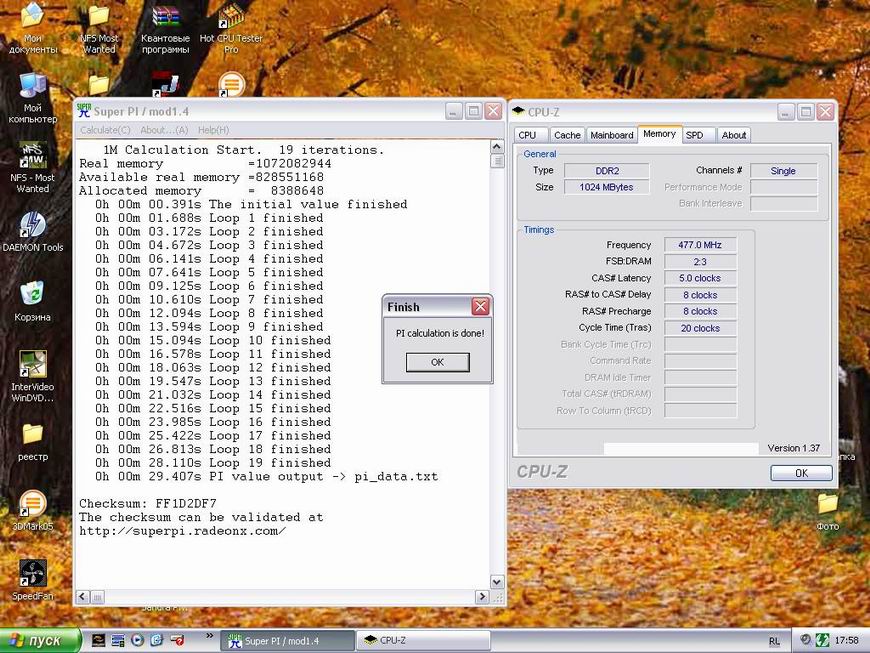The width and height of the screenshot is (870, 653).
Task: Expand hidden Quick Launch icons chevron
Action: [210, 634]
